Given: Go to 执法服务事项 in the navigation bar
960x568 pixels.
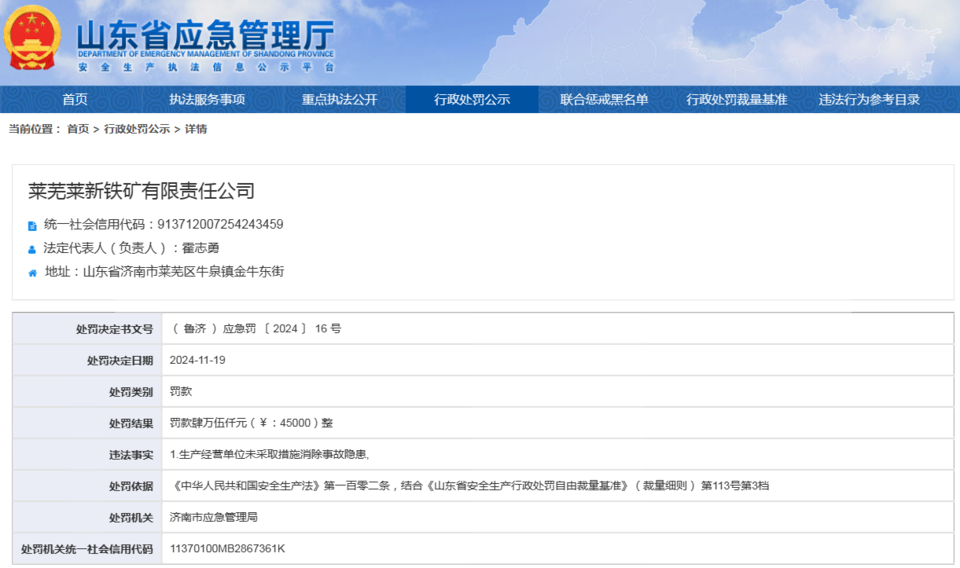Looking at the screenshot, I should click(207, 99).
